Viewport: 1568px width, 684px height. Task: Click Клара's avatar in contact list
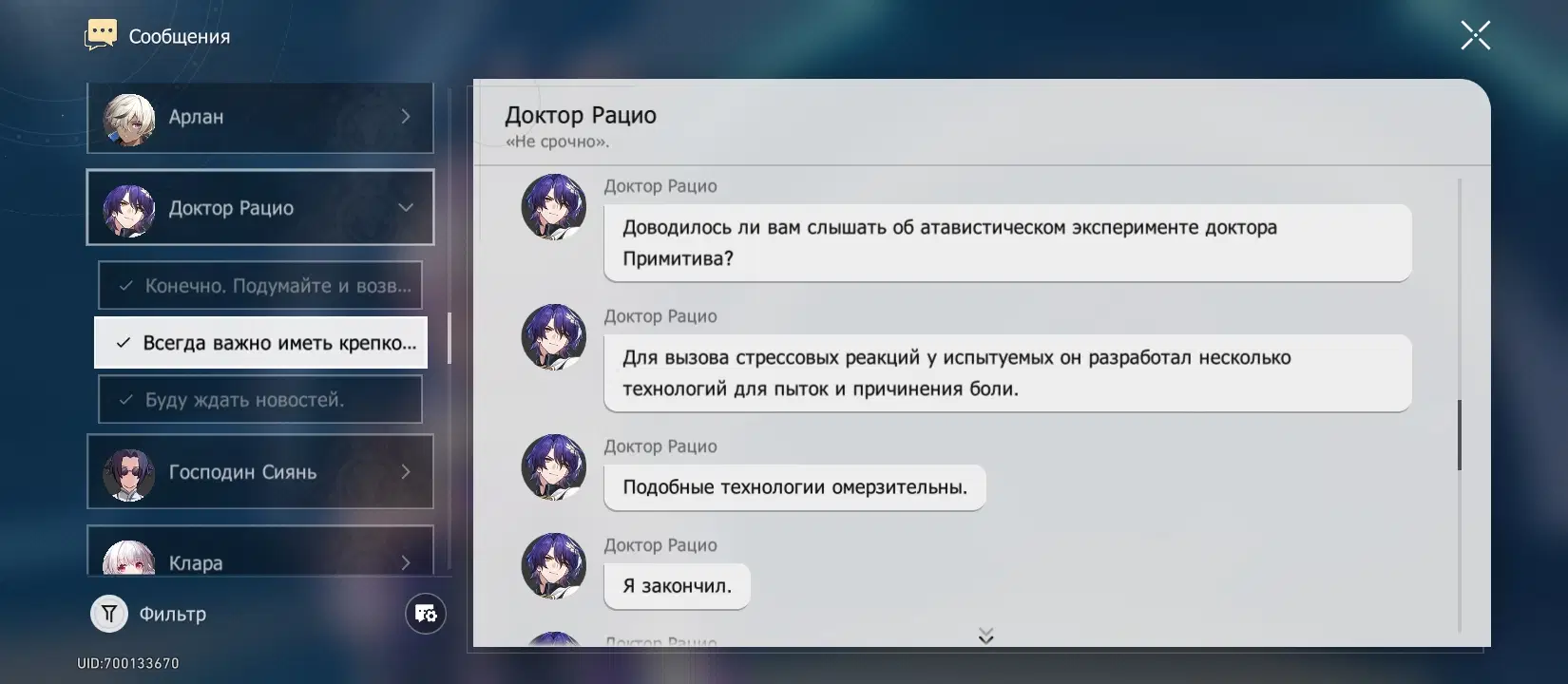[x=128, y=560]
